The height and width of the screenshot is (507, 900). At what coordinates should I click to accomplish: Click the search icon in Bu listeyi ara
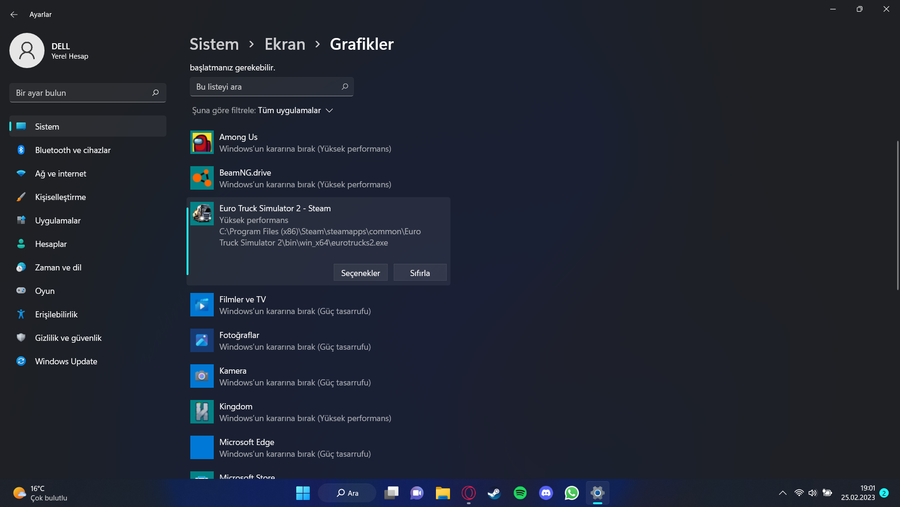pos(344,87)
